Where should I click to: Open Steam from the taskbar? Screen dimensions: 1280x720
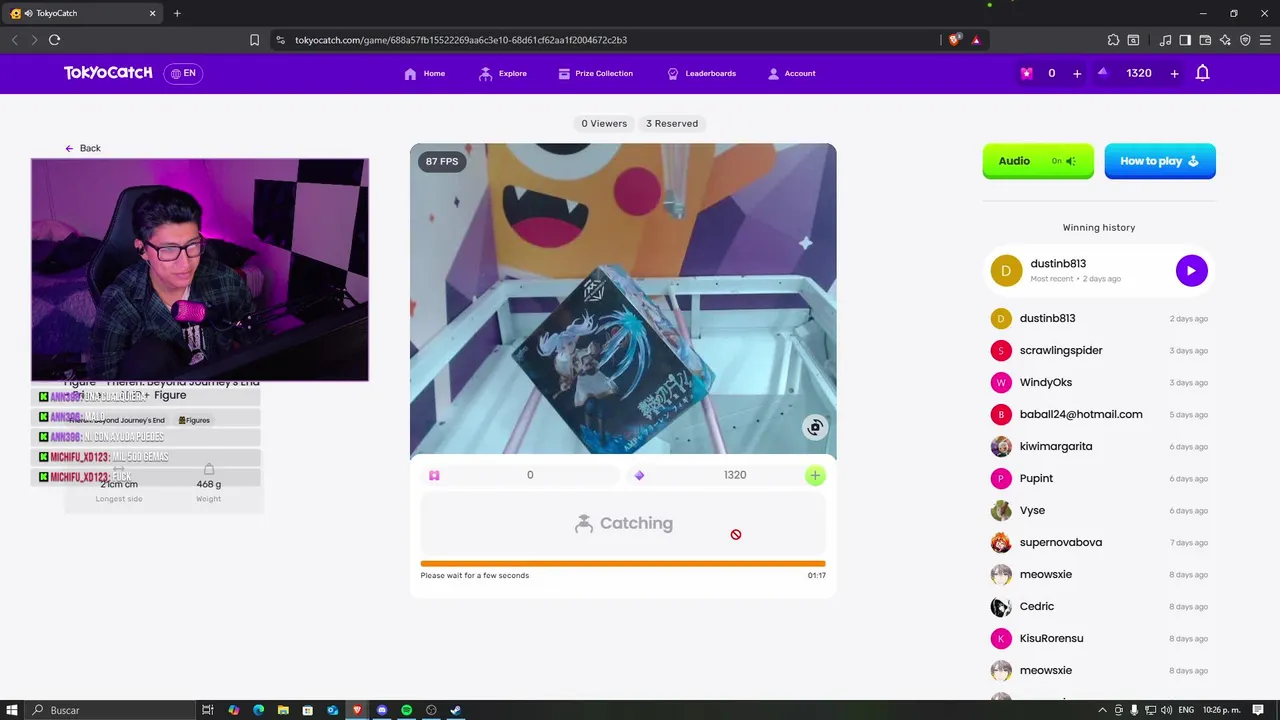coord(455,710)
